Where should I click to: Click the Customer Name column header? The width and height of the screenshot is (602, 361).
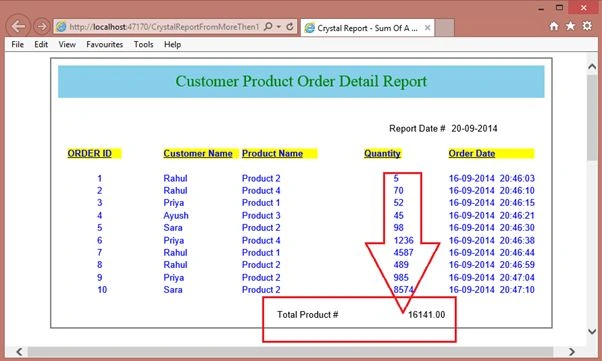pos(198,154)
